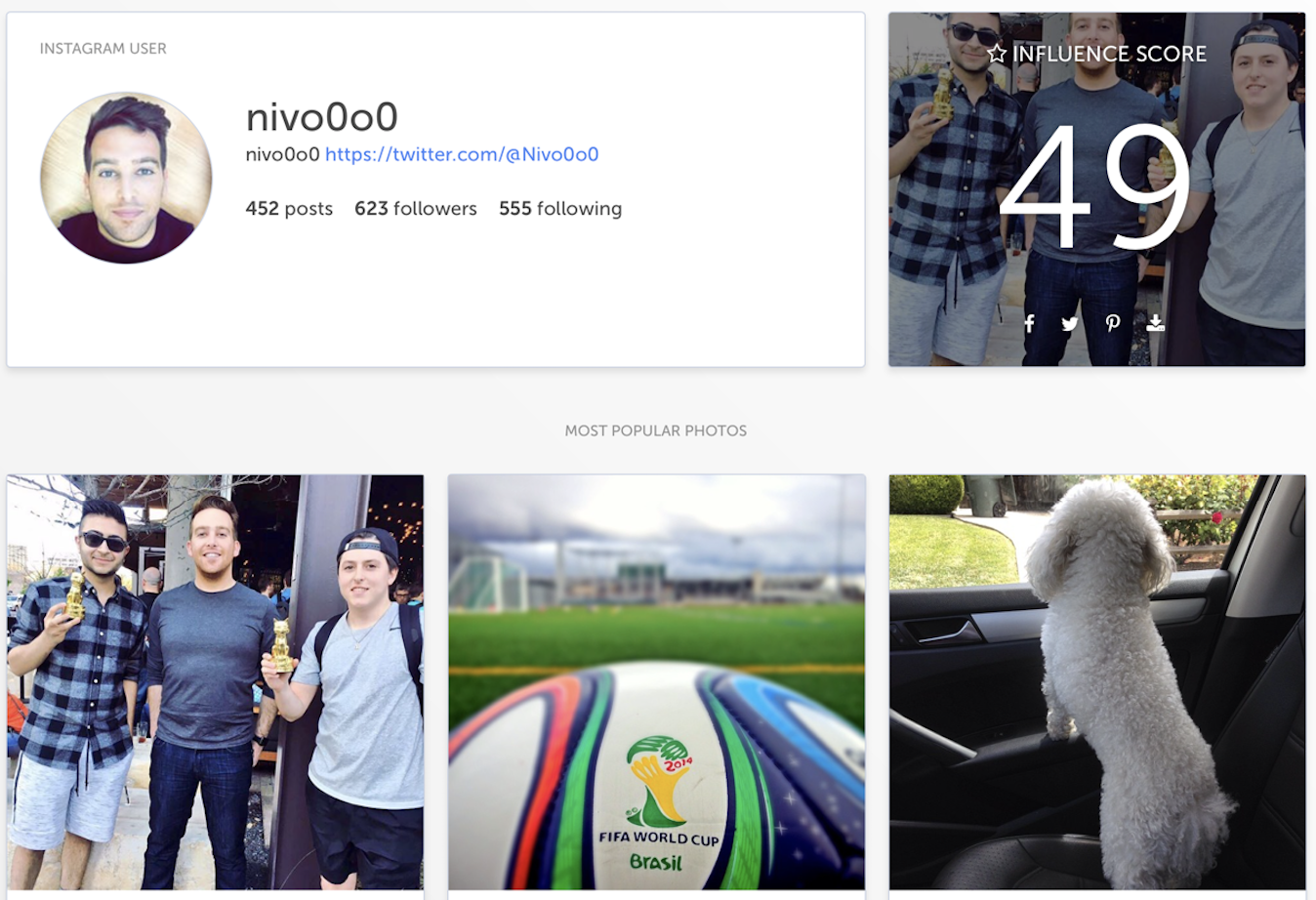Image resolution: width=1316 pixels, height=900 pixels.
Task: Pin influence score with Pinterest icon
Action: (x=1113, y=323)
